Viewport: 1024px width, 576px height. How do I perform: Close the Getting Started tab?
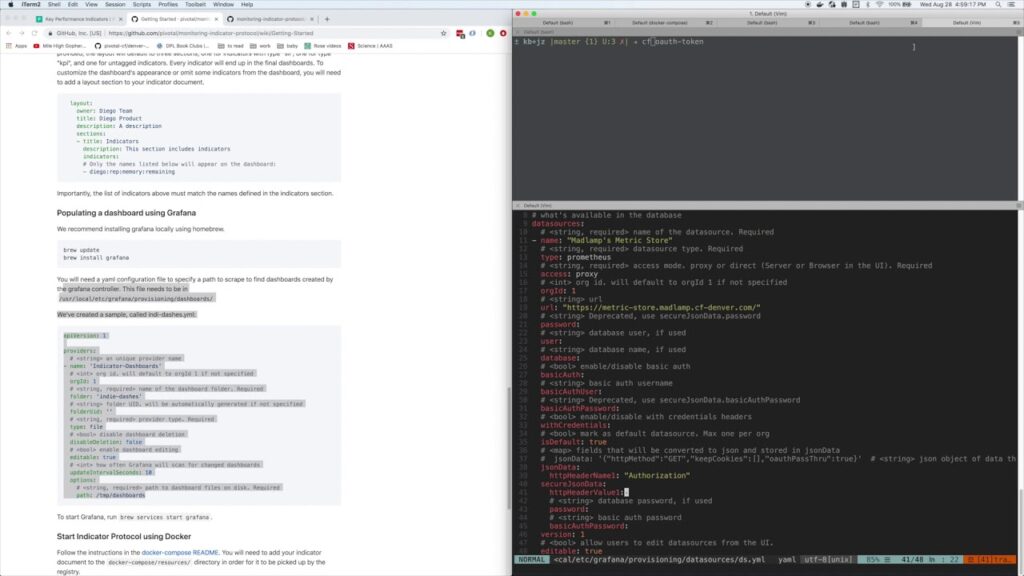(x=216, y=19)
